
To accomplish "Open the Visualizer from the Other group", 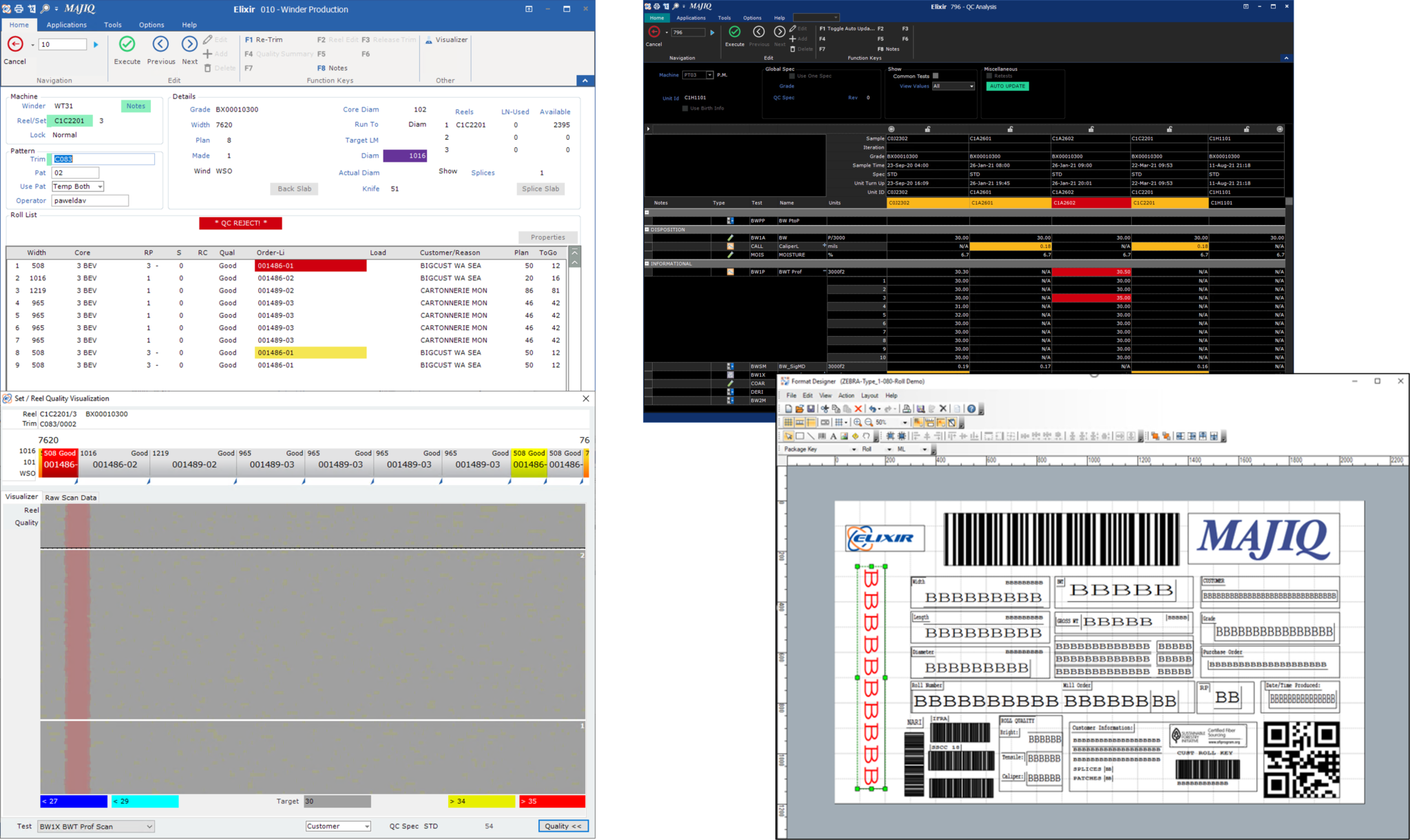I will coord(446,40).
